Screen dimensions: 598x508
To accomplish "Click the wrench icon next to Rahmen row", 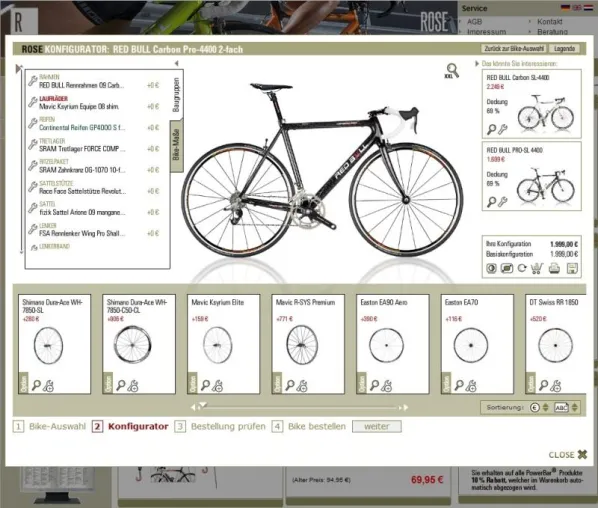I will pos(33,81).
